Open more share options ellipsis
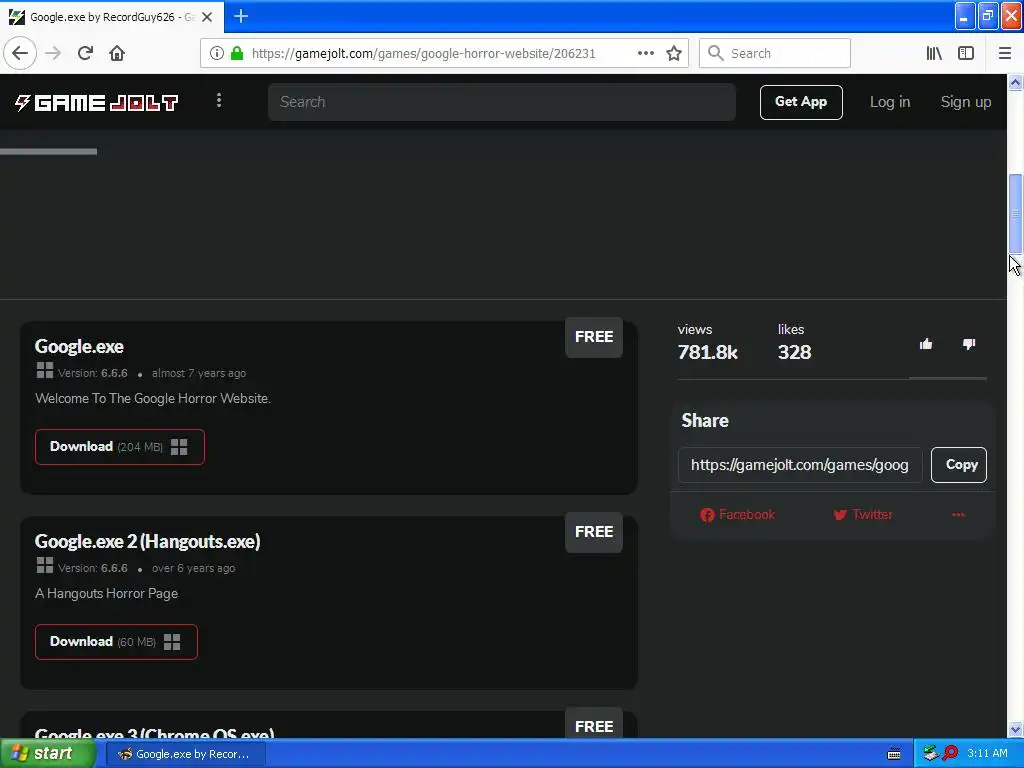This screenshot has width=1024, height=768. 958,515
